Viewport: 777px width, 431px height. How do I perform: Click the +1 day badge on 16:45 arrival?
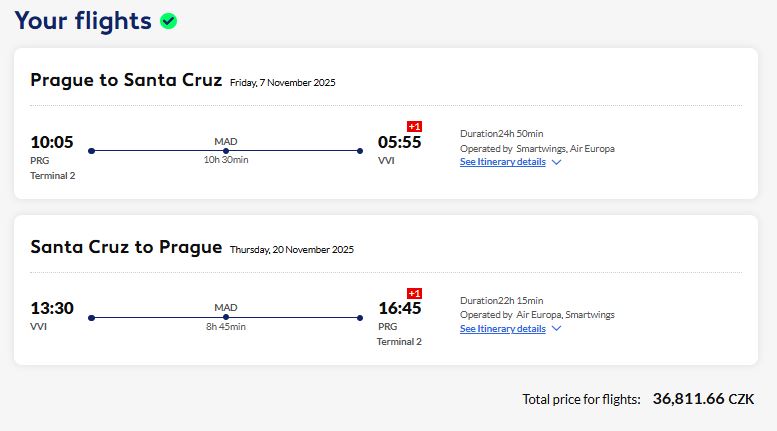coord(414,293)
